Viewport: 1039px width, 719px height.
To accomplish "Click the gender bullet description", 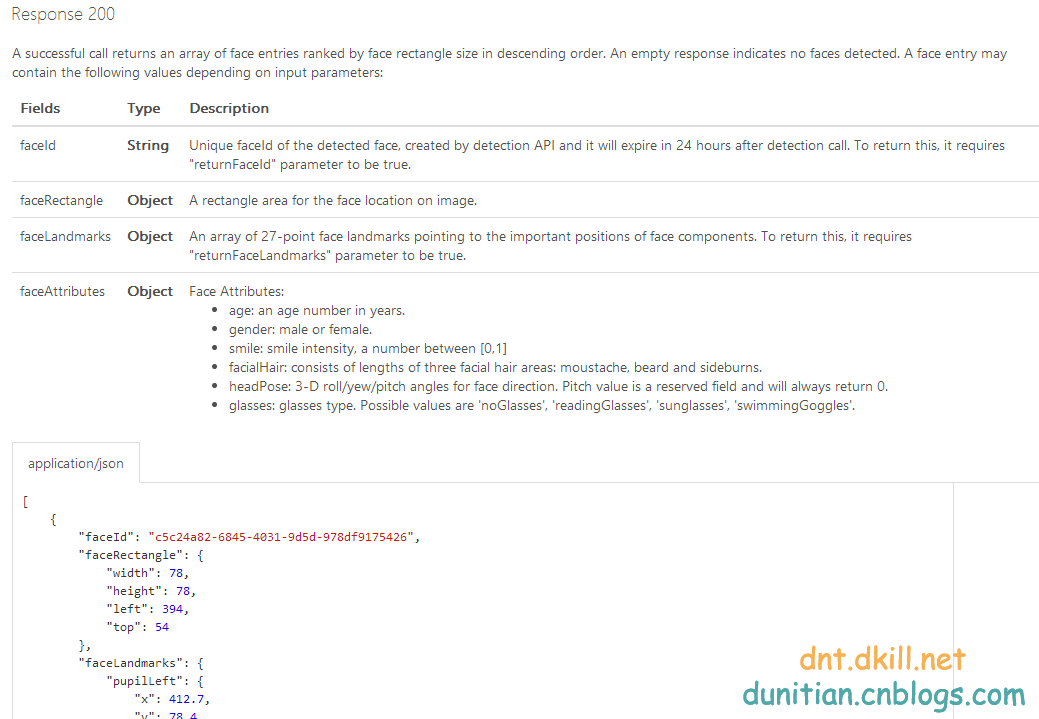I will click(x=300, y=329).
